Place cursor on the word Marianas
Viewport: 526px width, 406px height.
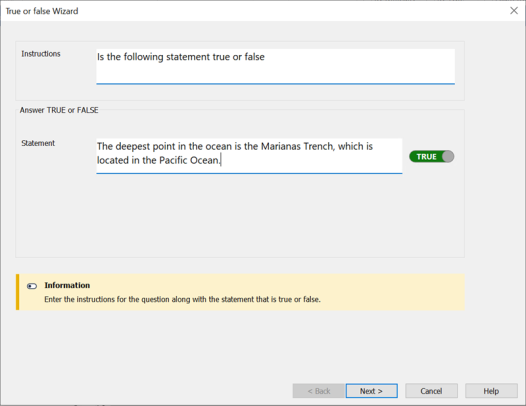281,146
